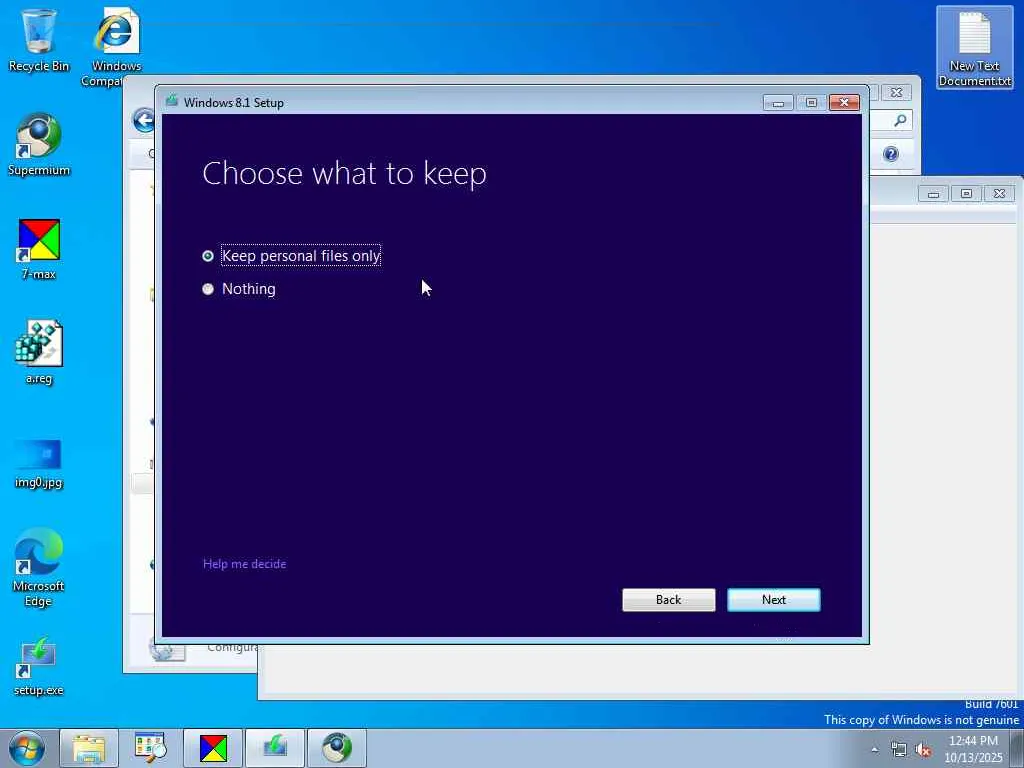The width and height of the screenshot is (1024, 768).
Task: Select Keep personal files only option
Action: coord(291,255)
